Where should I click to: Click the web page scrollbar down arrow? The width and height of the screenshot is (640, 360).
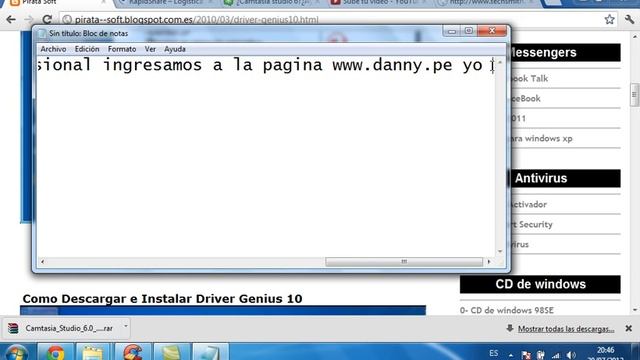click(635, 310)
